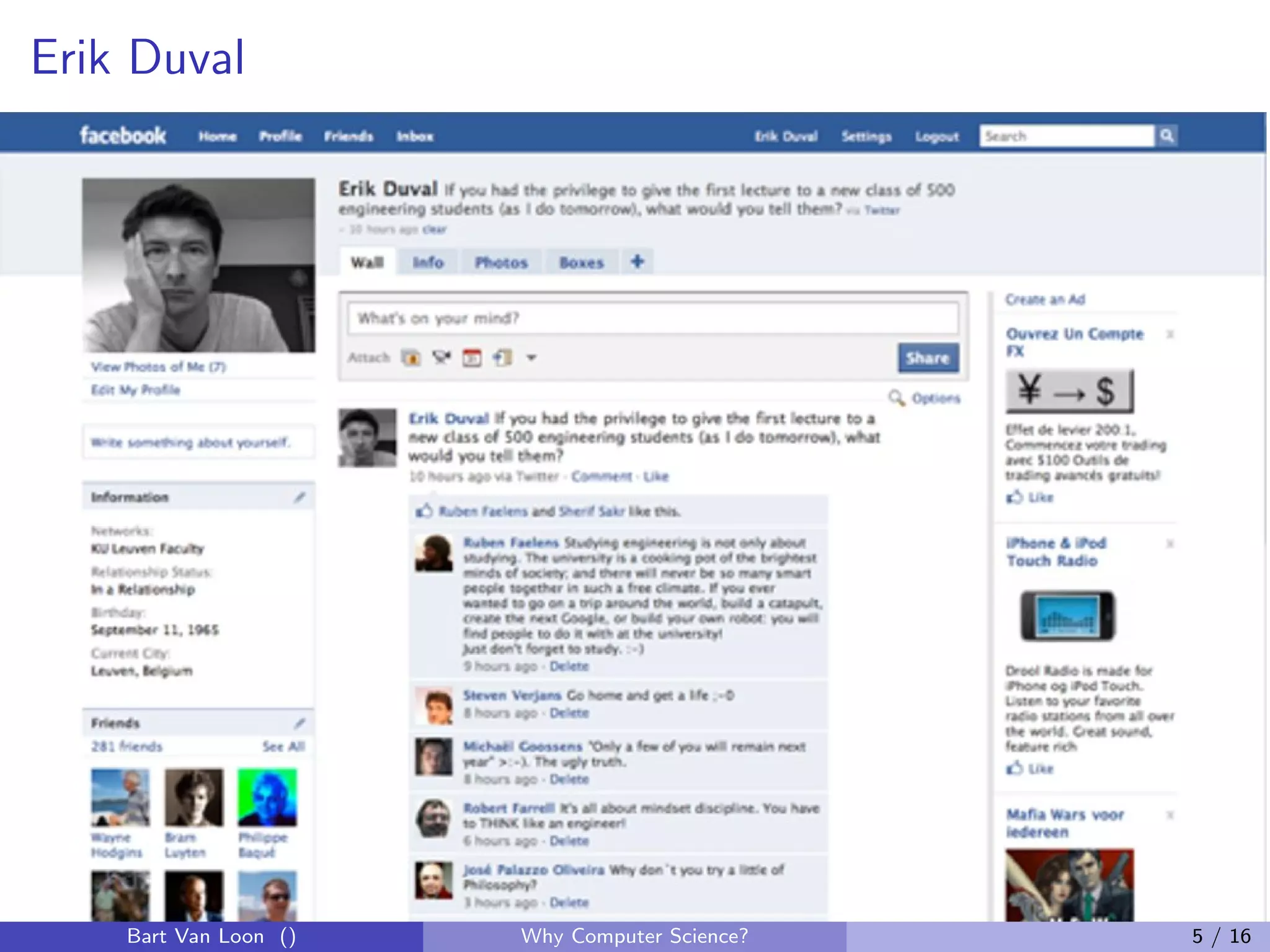This screenshot has height=952, width=1270.
Task: Close the Ouvrez Un Compte FX ad
Action: click(1170, 335)
